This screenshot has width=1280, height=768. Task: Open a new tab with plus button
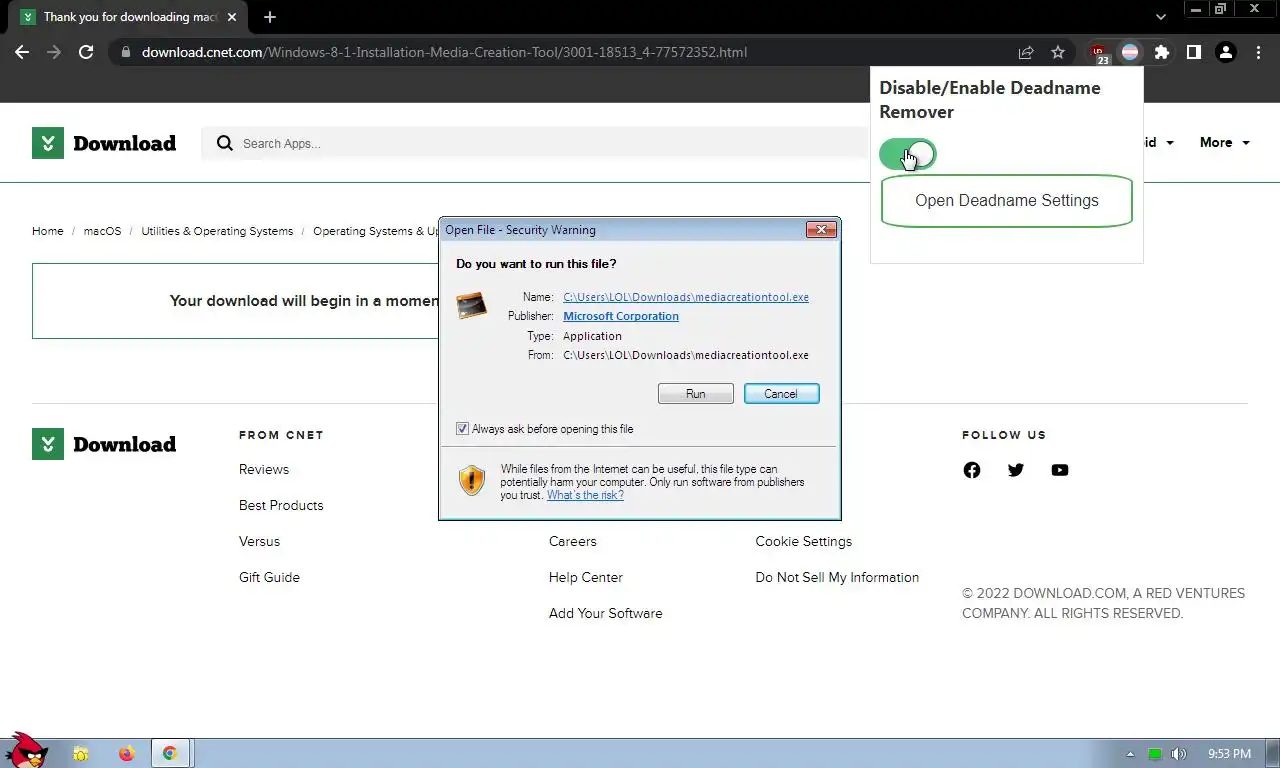[269, 17]
